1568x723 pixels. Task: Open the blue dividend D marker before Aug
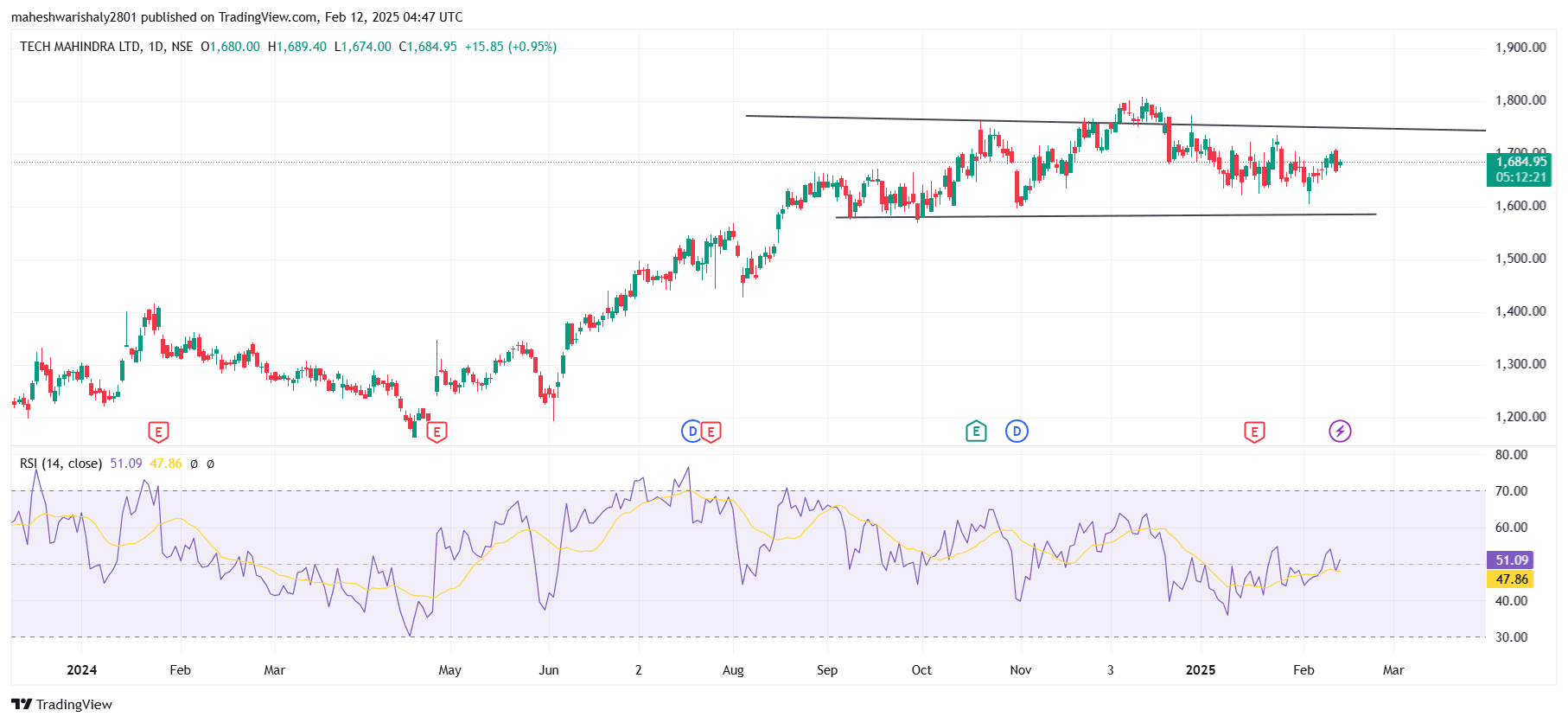(x=692, y=432)
